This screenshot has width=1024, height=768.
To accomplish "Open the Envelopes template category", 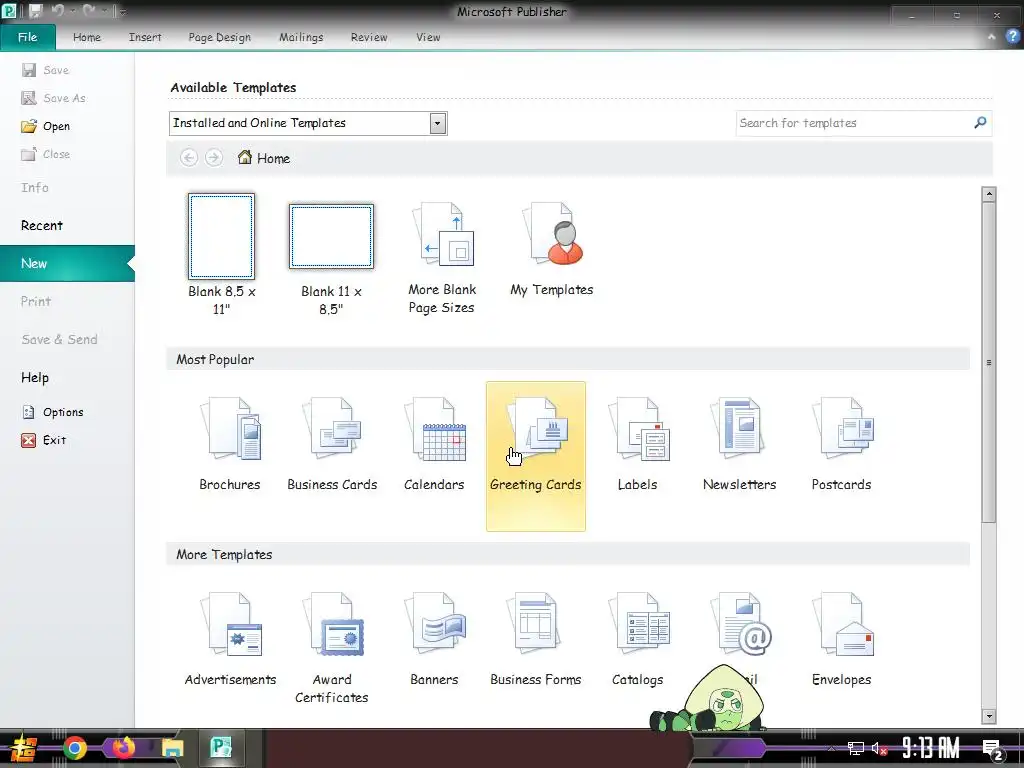I will pyautogui.click(x=841, y=639).
